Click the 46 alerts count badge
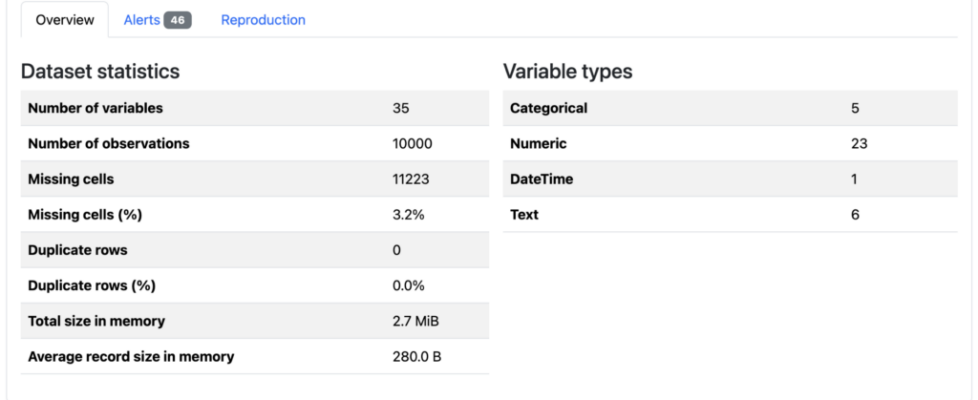Viewport: 978px width, 400px height. 177,21
